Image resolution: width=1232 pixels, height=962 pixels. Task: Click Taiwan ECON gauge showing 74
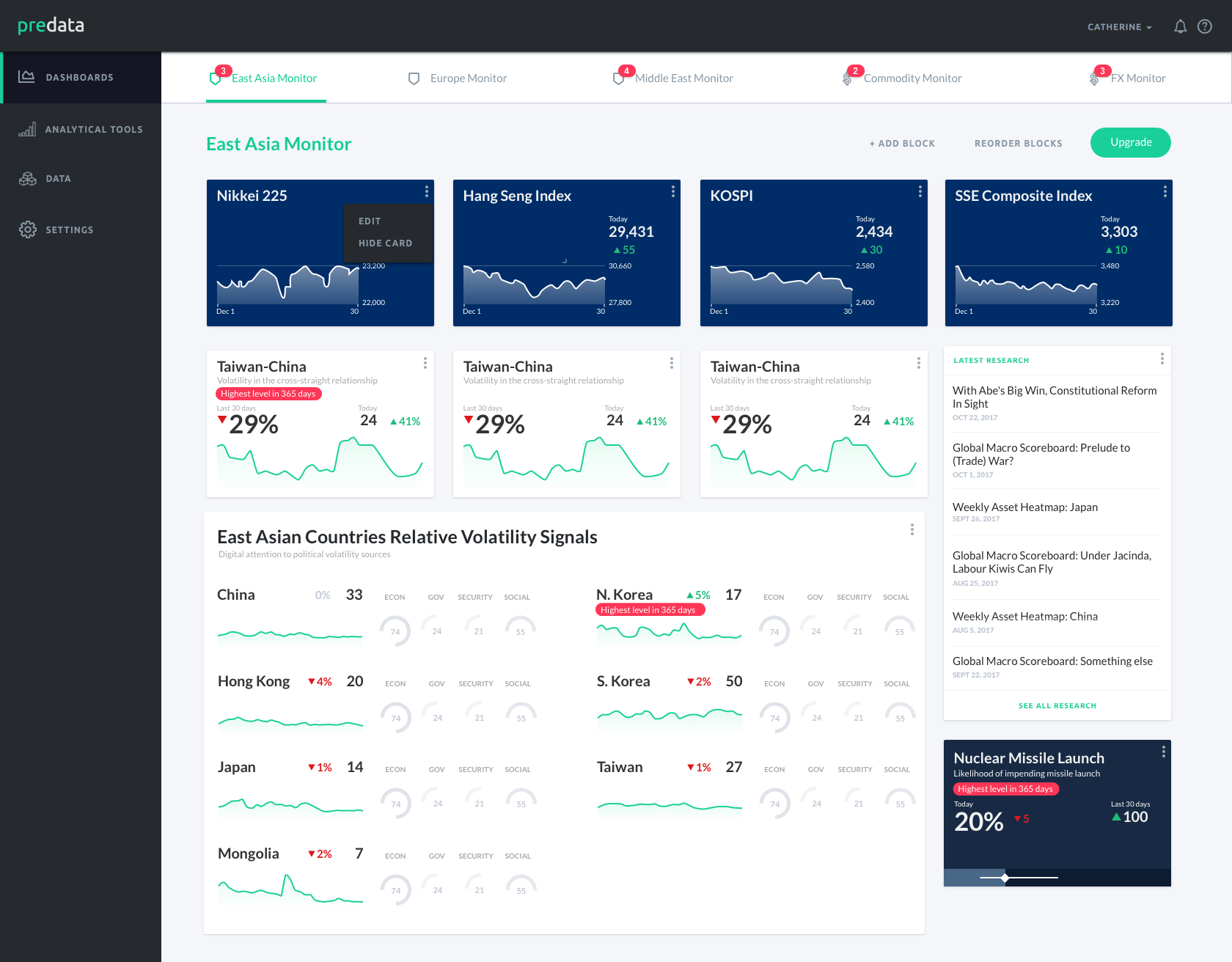[774, 804]
